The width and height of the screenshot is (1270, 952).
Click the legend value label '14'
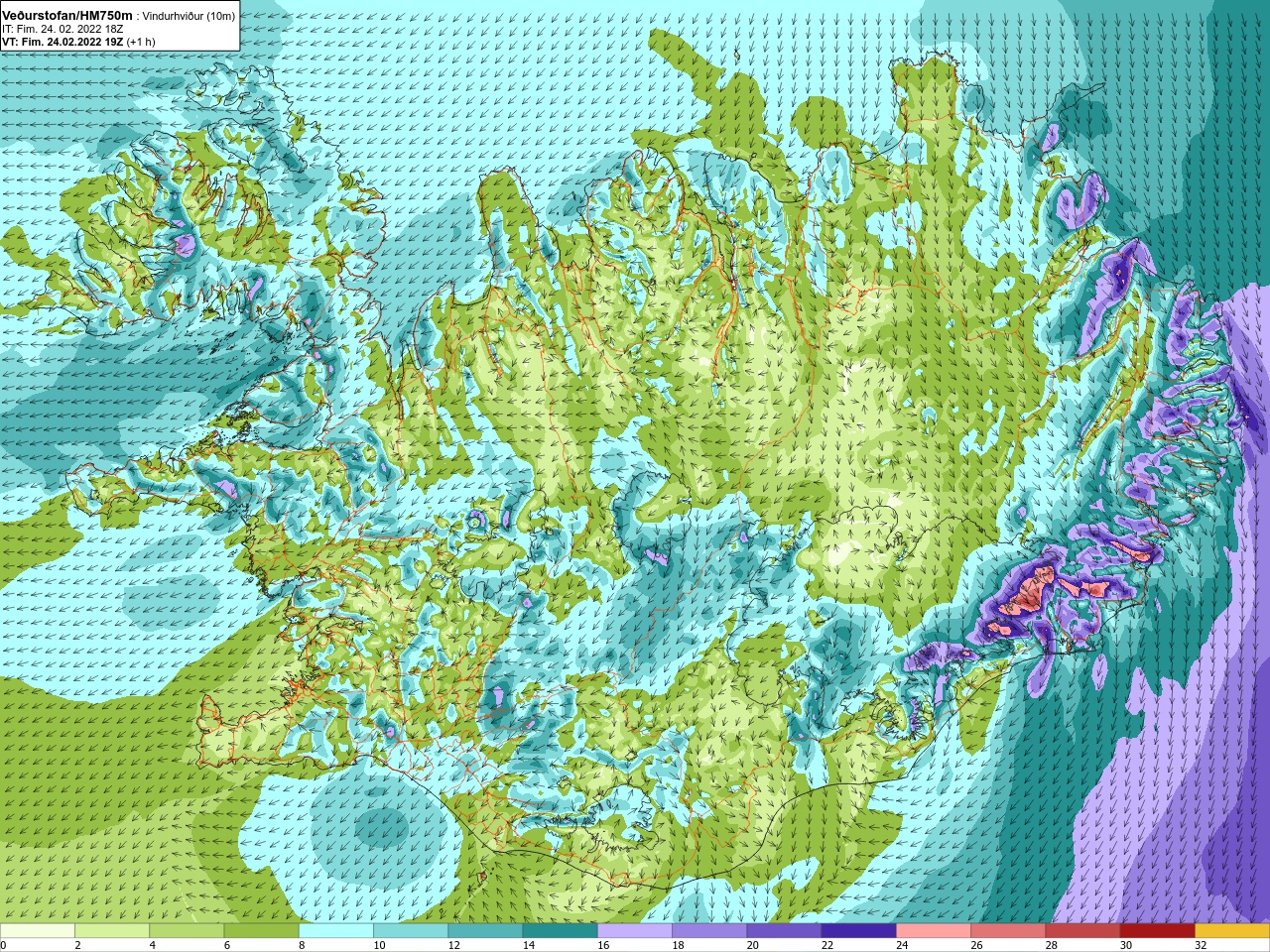[529, 945]
